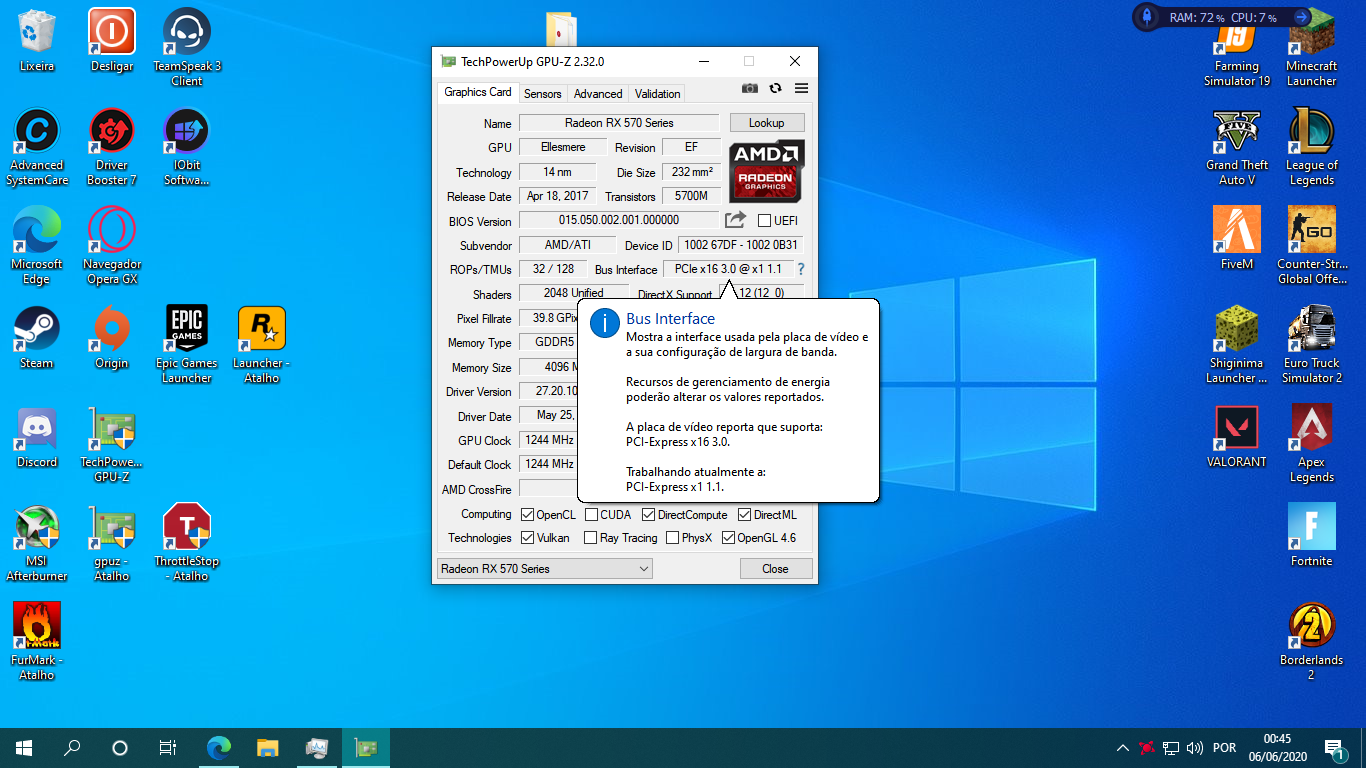The height and width of the screenshot is (768, 1366).
Task: Open Navegador Opera GX
Action: click(x=112, y=246)
